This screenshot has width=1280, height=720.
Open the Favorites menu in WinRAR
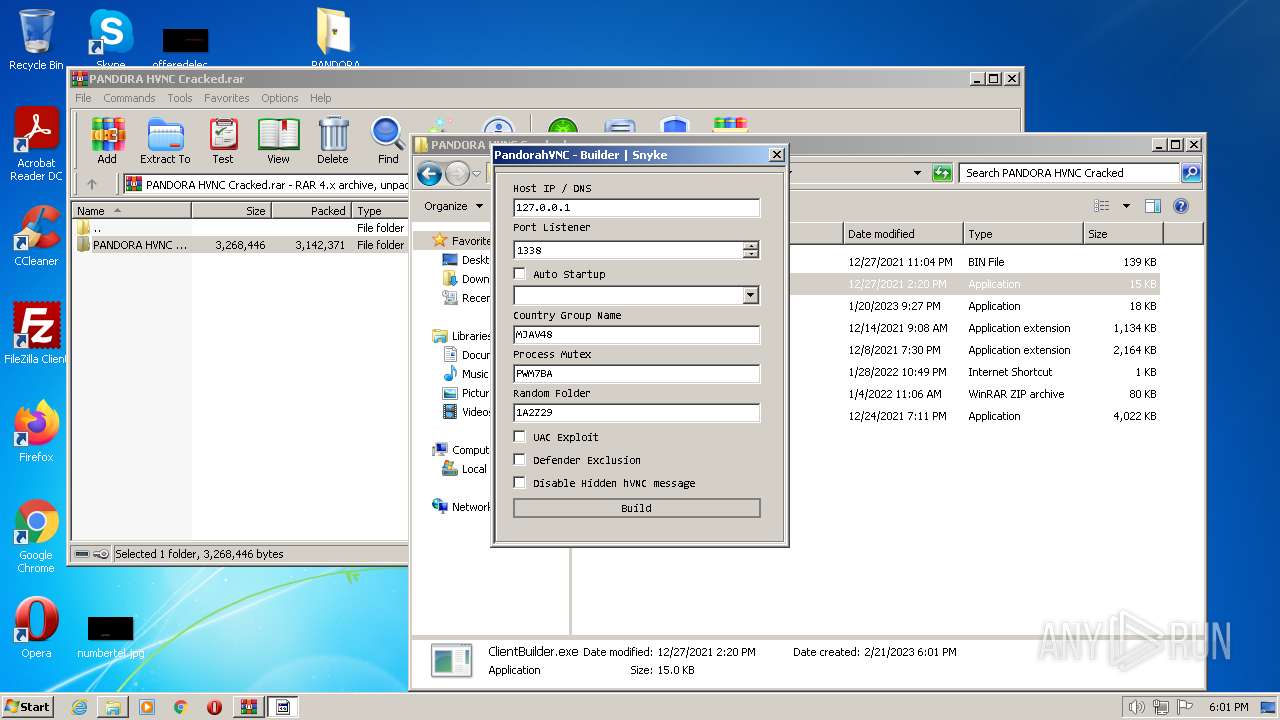227,98
